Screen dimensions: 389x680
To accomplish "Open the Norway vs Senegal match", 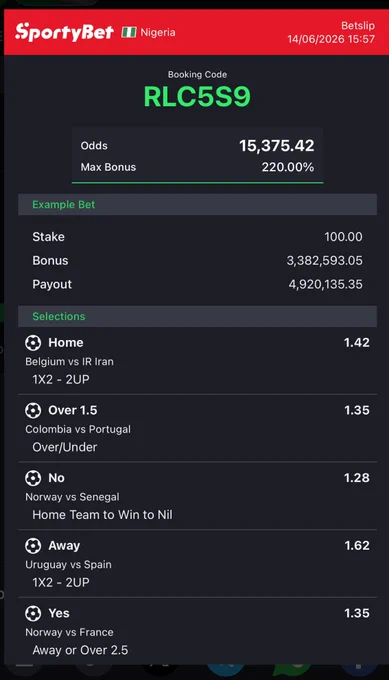I will click(72, 497).
